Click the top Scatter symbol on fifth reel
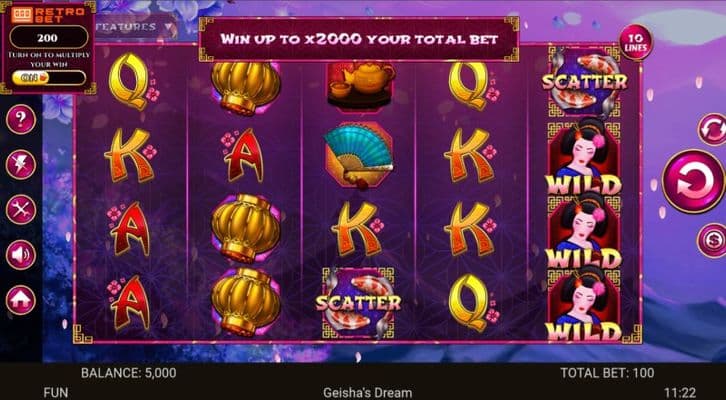Viewport: 726px width, 400px height. [x=584, y=82]
